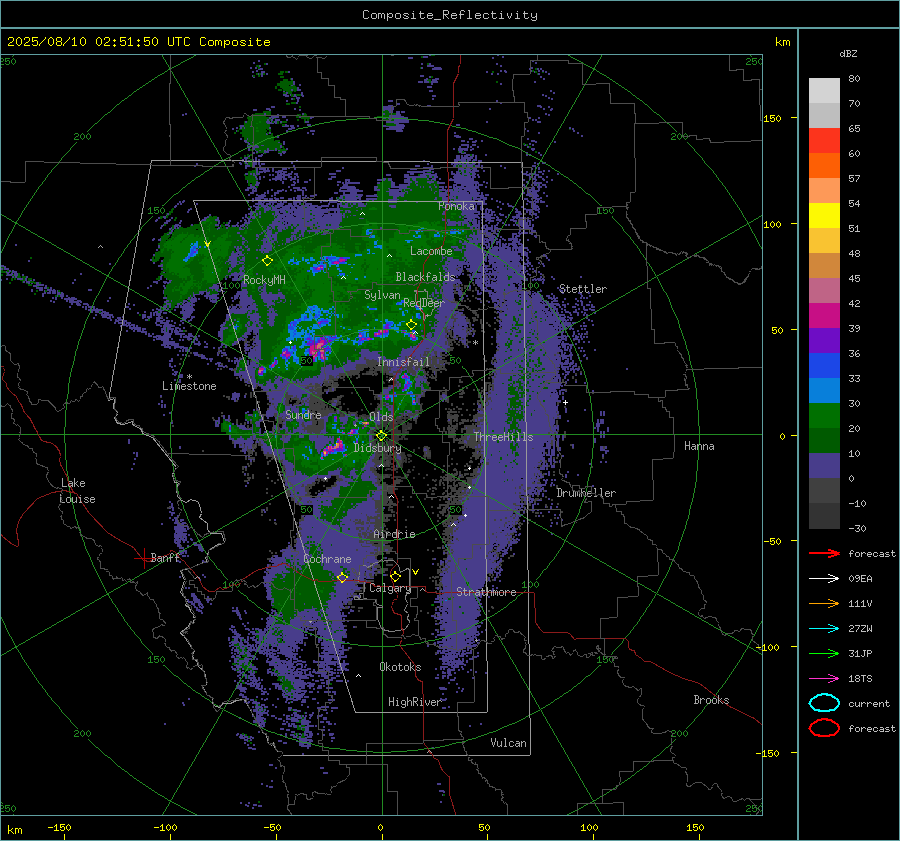
Task: Select the green 31JP arrow legend entry
Action: click(x=824, y=653)
